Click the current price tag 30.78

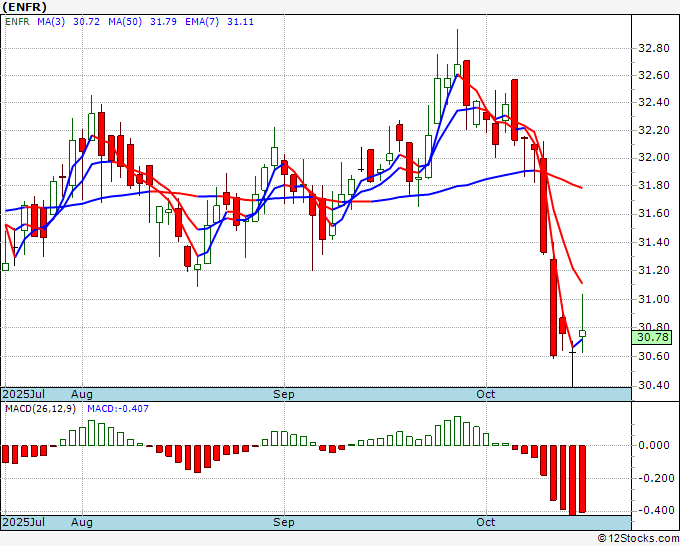pyautogui.click(x=652, y=337)
